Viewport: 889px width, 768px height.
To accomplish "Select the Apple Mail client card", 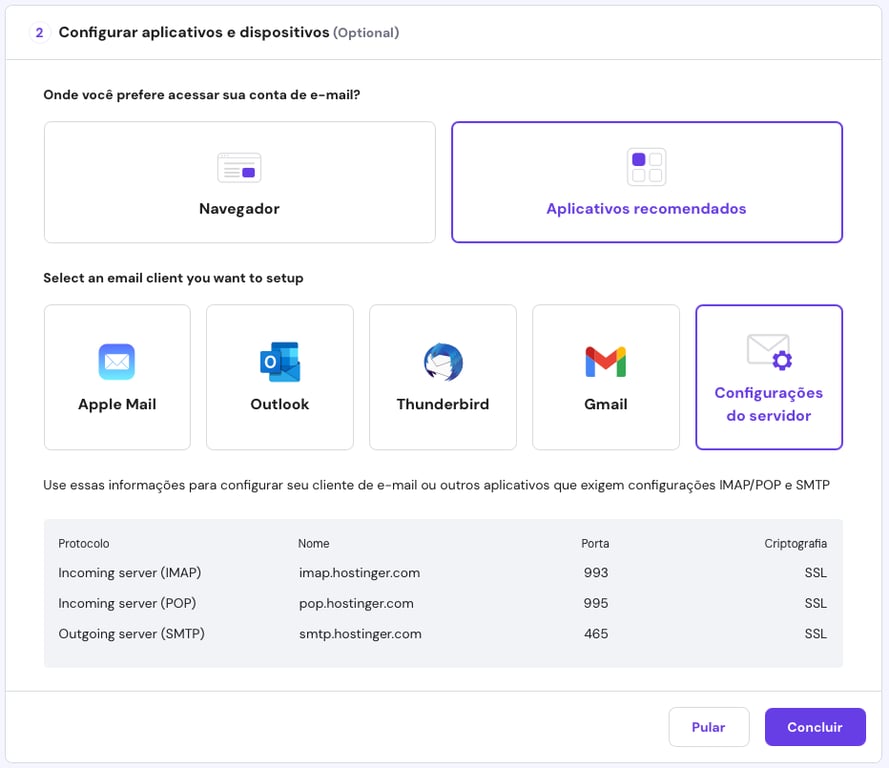I will pos(117,377).
